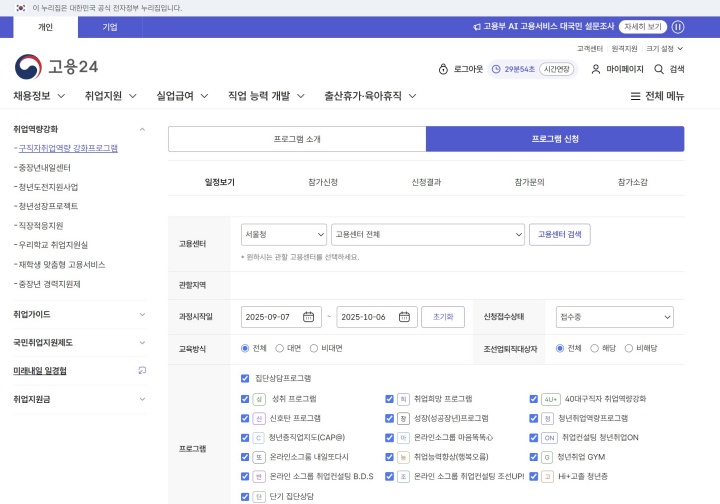The image size is (720, 504).
Task: Click the 성장(성공장년) badge icon
Action: click(x=403, y=418)
